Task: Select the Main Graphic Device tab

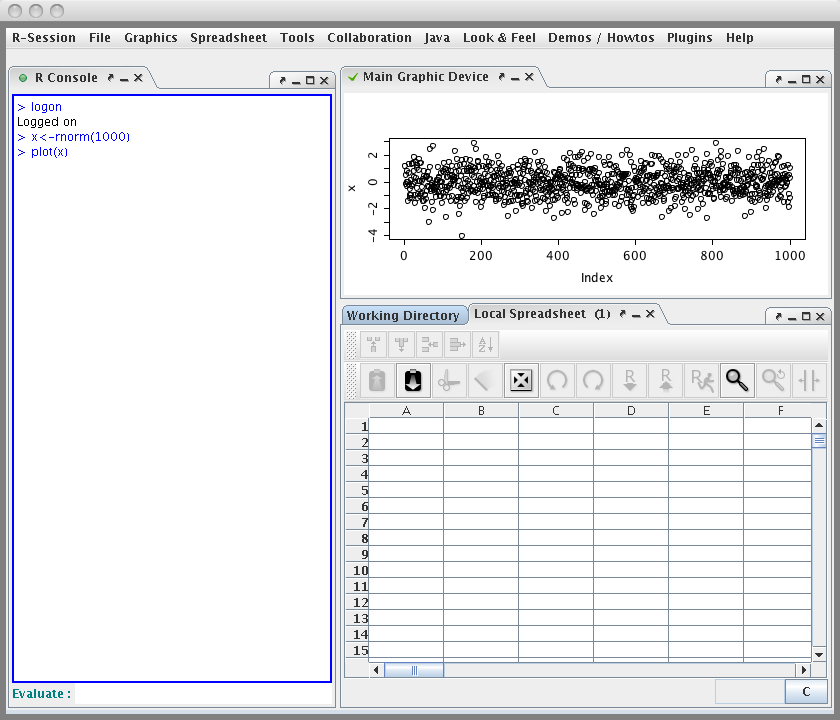Action: point(425,77)
